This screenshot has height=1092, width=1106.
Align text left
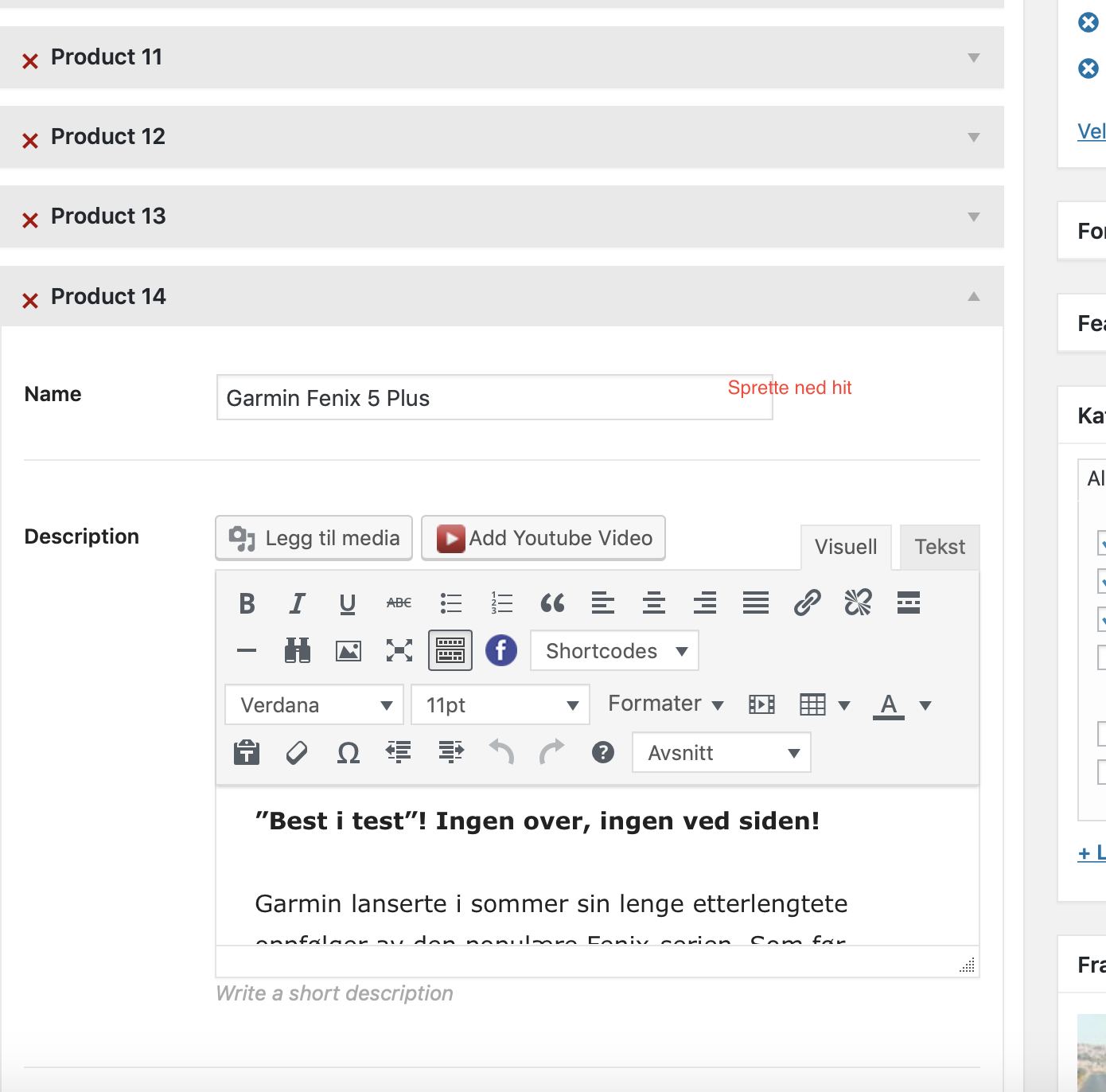(x=603, y=603)
